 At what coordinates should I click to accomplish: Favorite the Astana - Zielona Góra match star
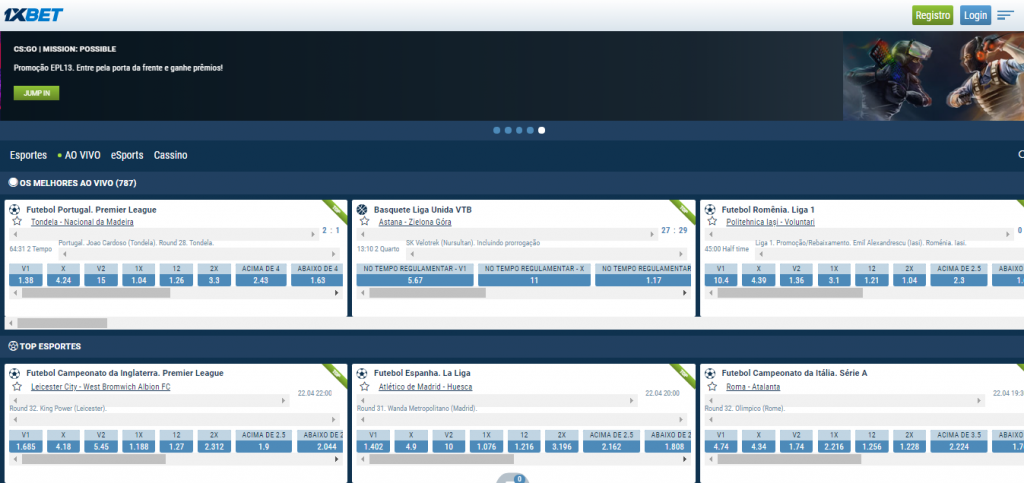(364, 222)
